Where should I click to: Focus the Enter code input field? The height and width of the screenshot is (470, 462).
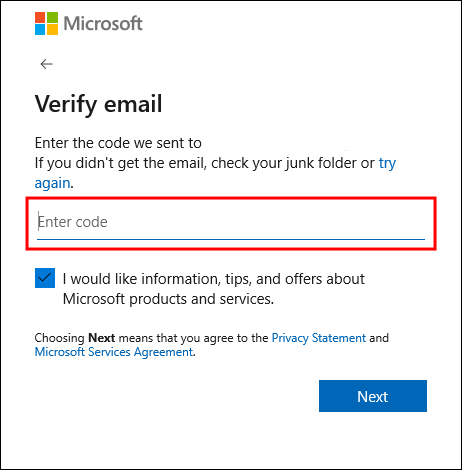(231, 222)
